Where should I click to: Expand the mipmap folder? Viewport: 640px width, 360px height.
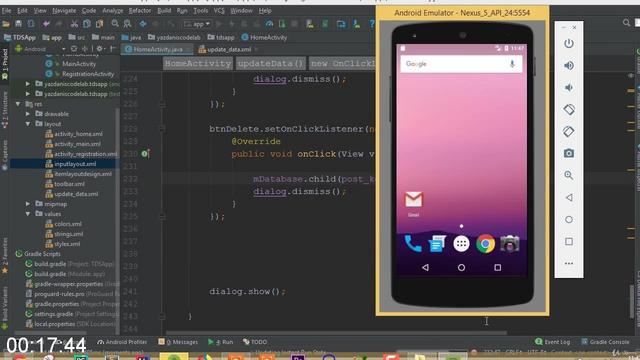(28, 204)
